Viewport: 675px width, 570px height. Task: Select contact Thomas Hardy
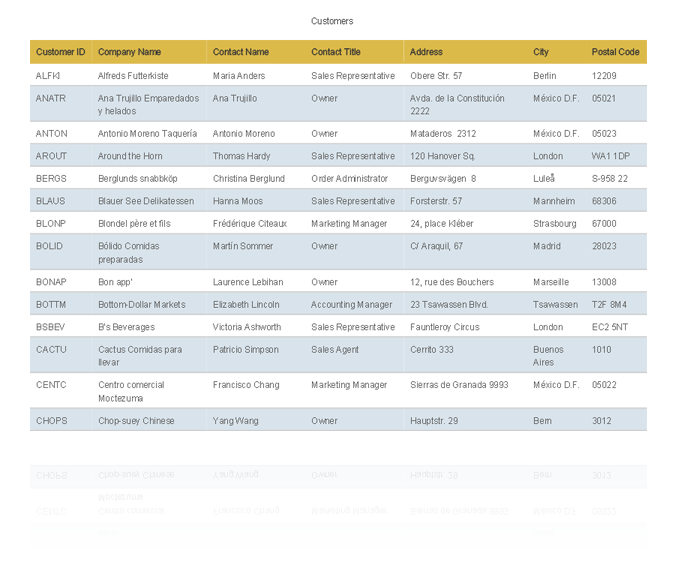pyautogui.click(x=241, y=156)
